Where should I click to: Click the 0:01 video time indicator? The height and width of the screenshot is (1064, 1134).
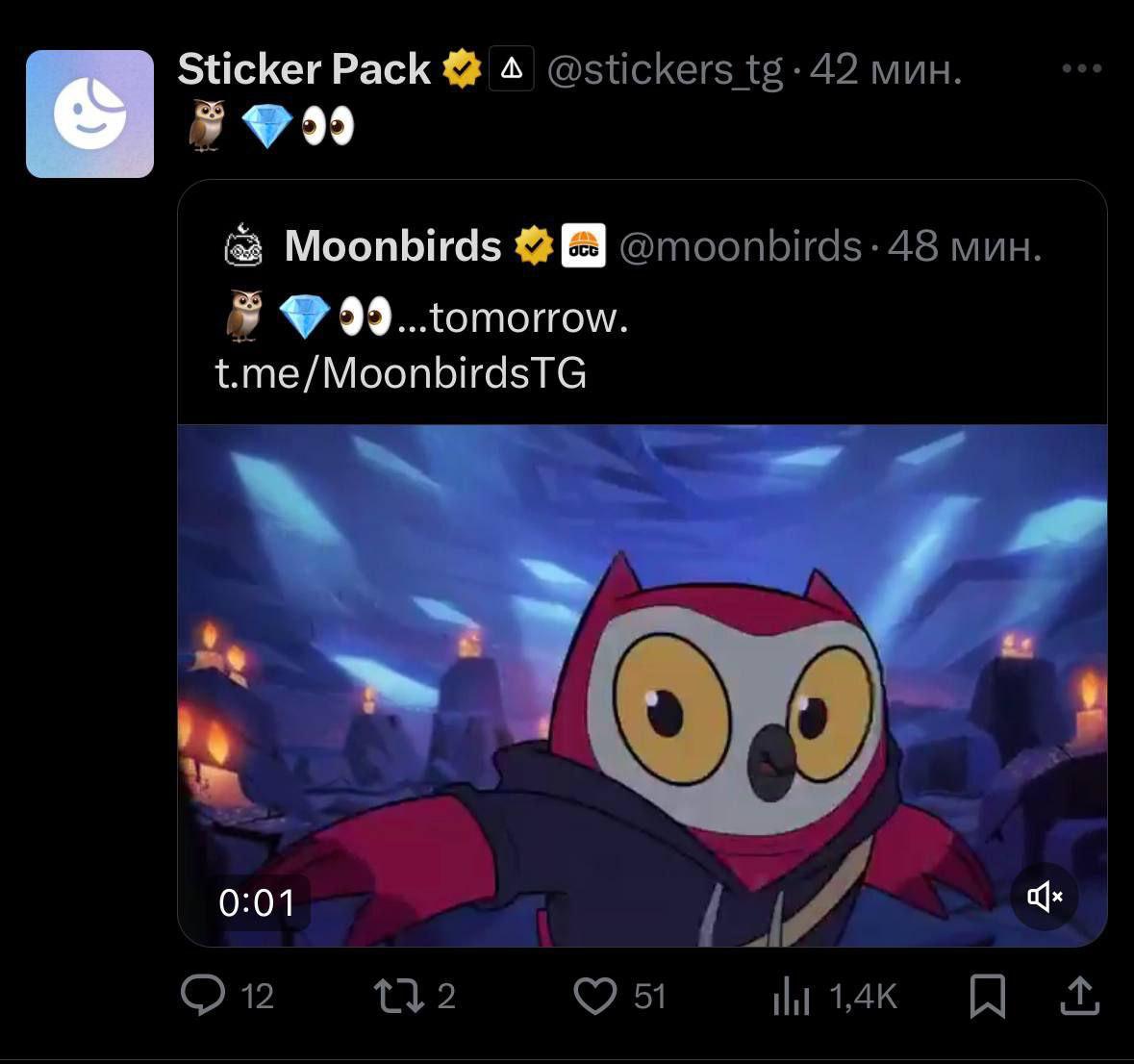(x=257, y=902)
